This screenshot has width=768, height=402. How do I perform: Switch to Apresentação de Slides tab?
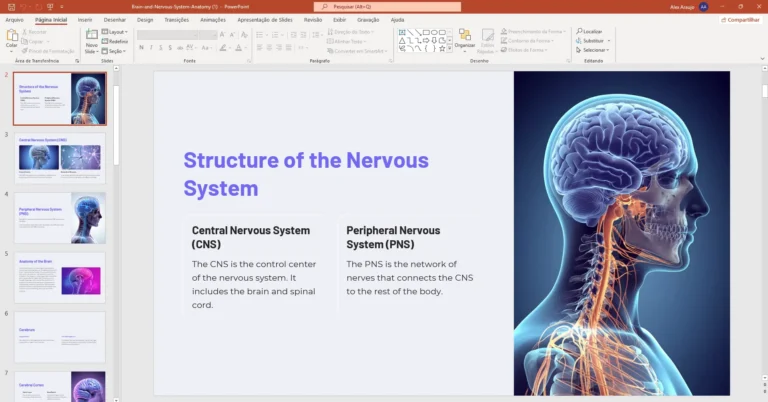[x=265, y=20]
